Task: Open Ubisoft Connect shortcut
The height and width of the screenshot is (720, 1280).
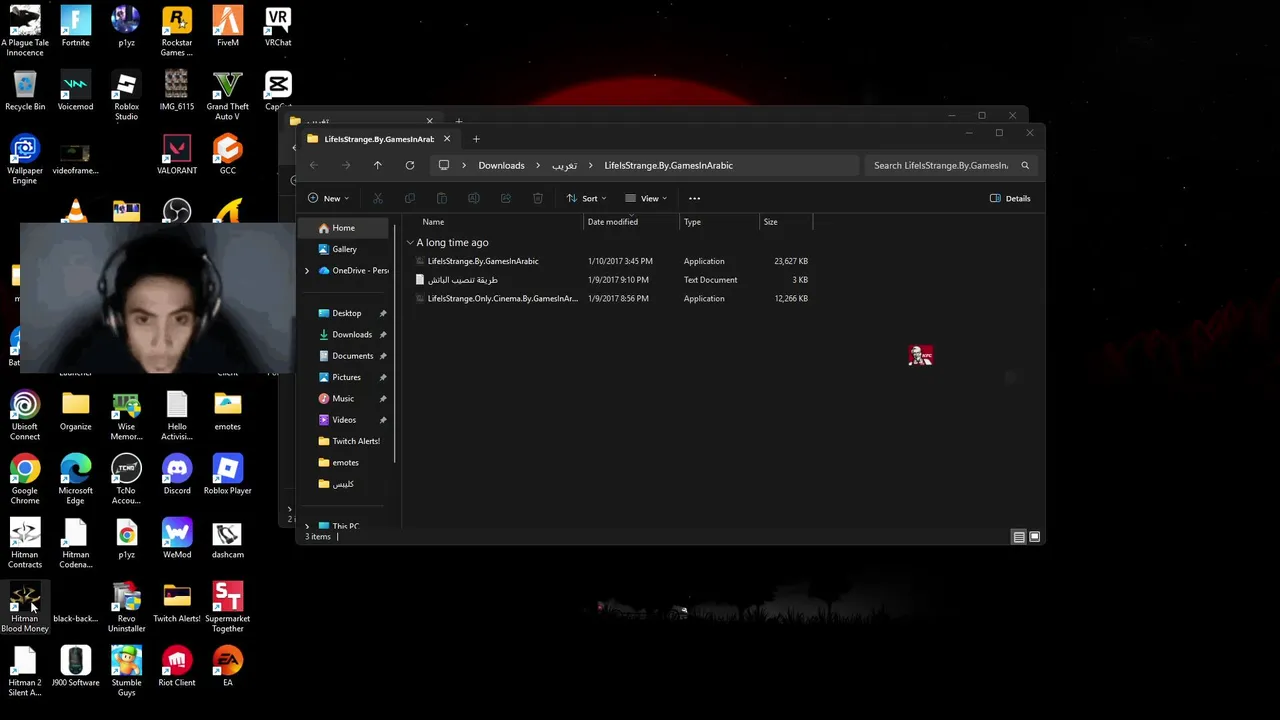Action: (x=25, y=416)
